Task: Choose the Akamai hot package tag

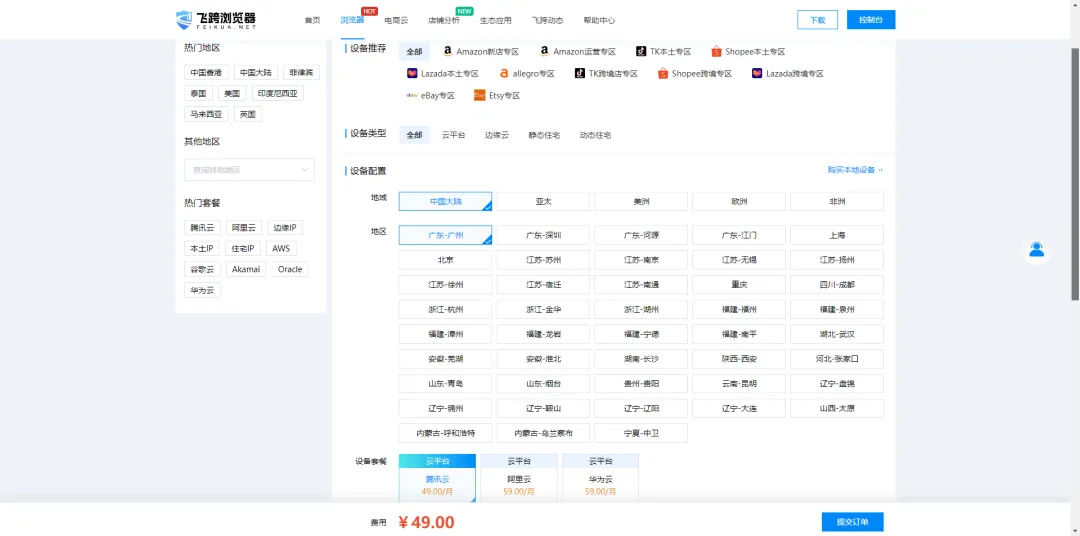Action: coord(246,269)
